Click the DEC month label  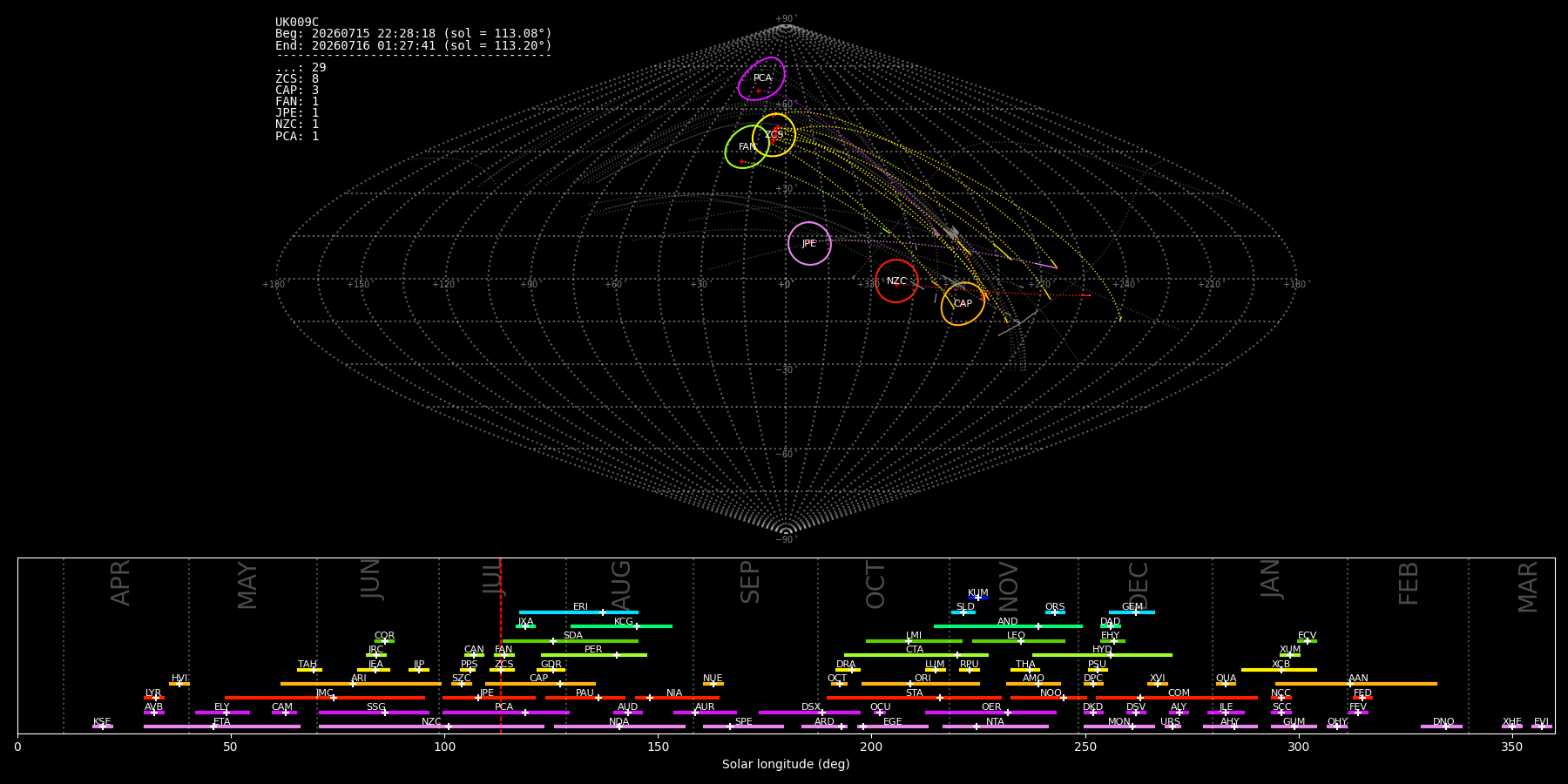(1139, 585)
